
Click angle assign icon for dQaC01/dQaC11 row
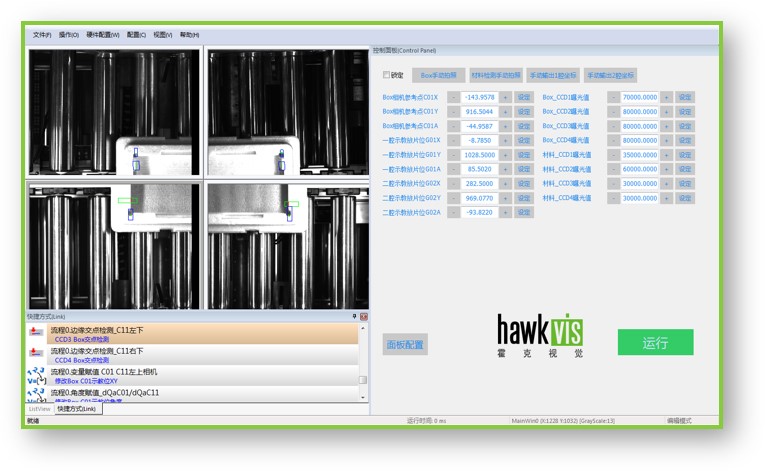coord(36,395)
